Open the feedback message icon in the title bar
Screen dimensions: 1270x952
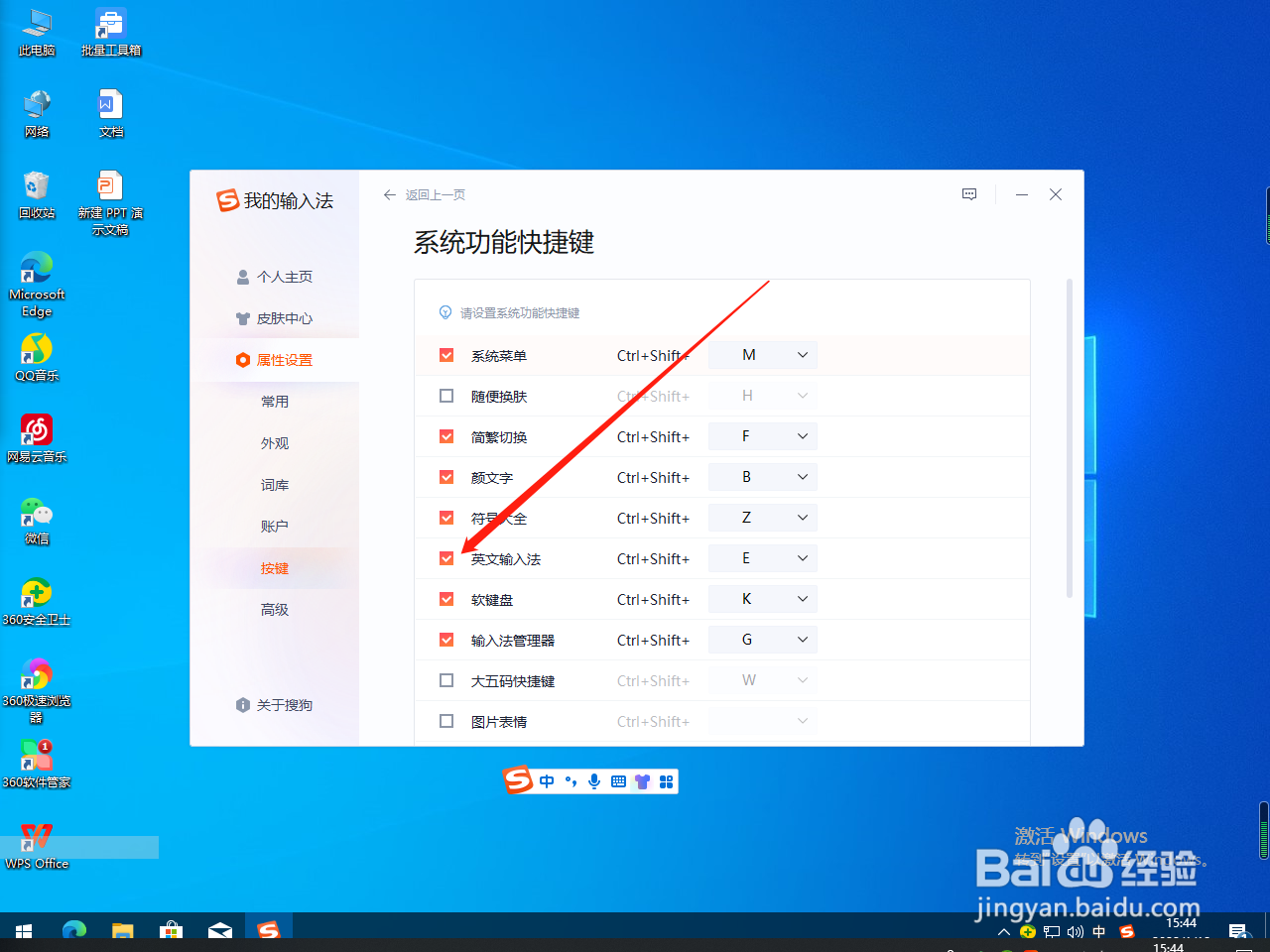(x=969, y=194)
